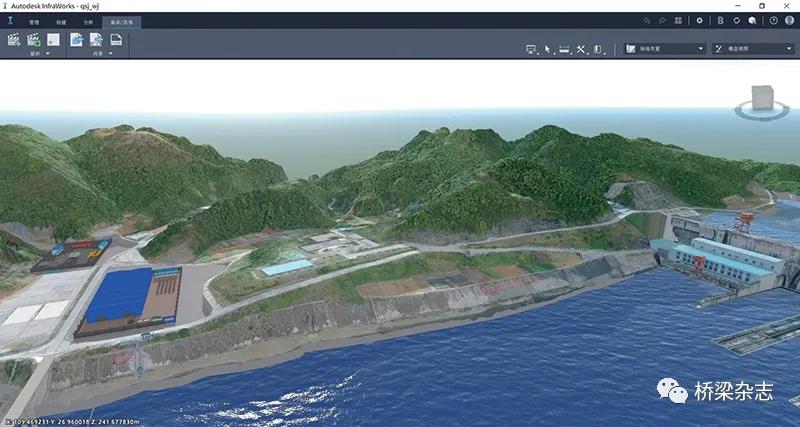Image resolution: width=800 pixels, height=427 pixels.
Task: Toggle the side panel layout icon
Action: click(598, 48)
